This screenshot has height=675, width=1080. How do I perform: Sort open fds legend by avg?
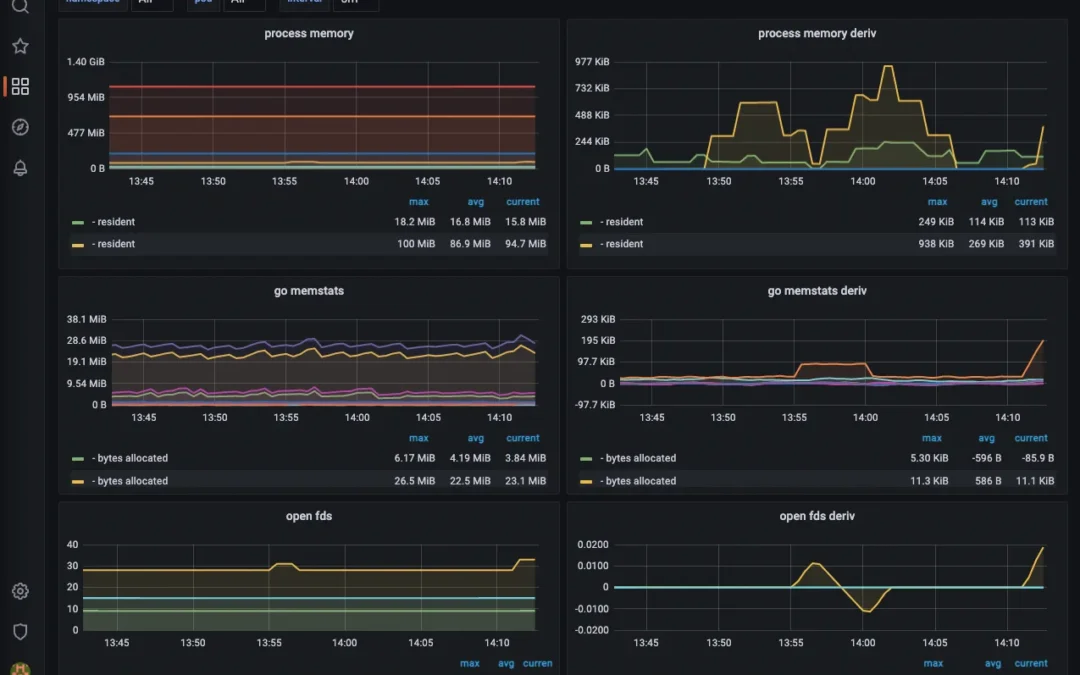pos(506,663)
